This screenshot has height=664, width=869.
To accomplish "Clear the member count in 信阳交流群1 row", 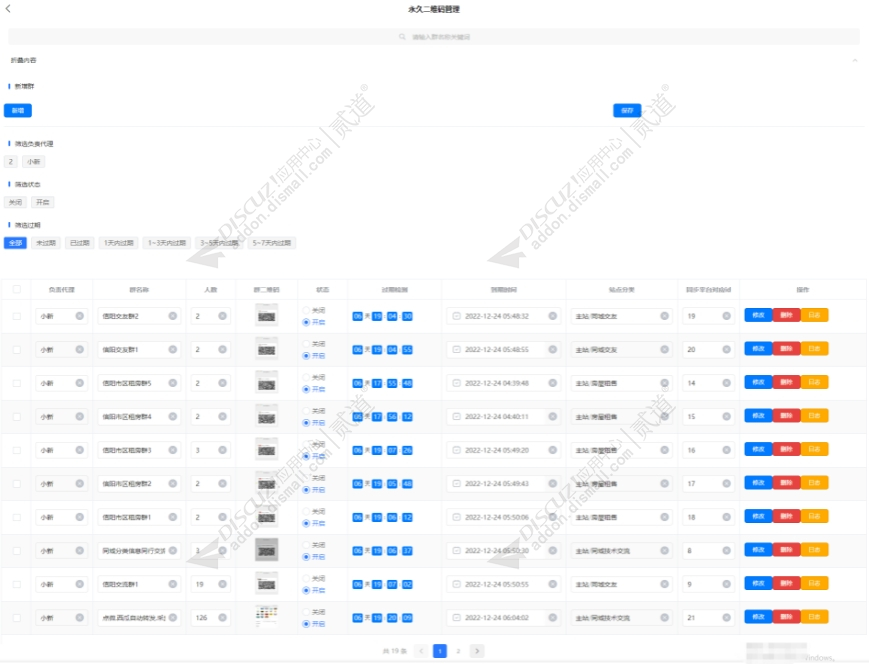I will (x=222, y=584).
